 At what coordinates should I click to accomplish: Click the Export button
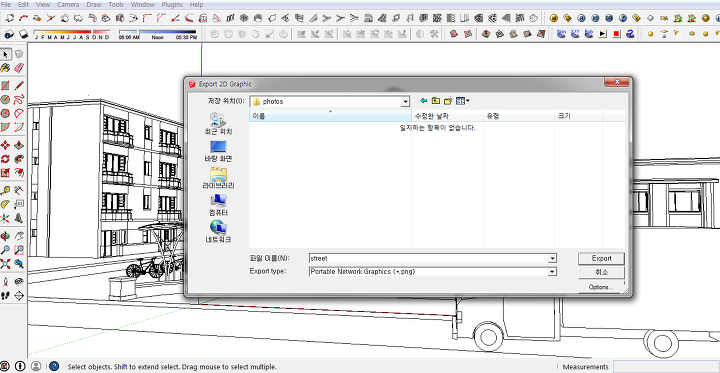tap(601, 258)
